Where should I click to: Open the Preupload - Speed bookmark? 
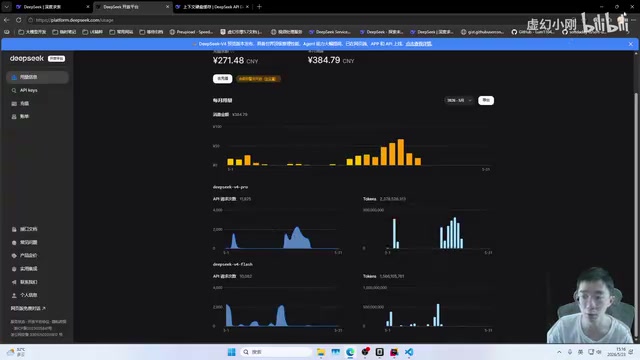tap(191, 32)
